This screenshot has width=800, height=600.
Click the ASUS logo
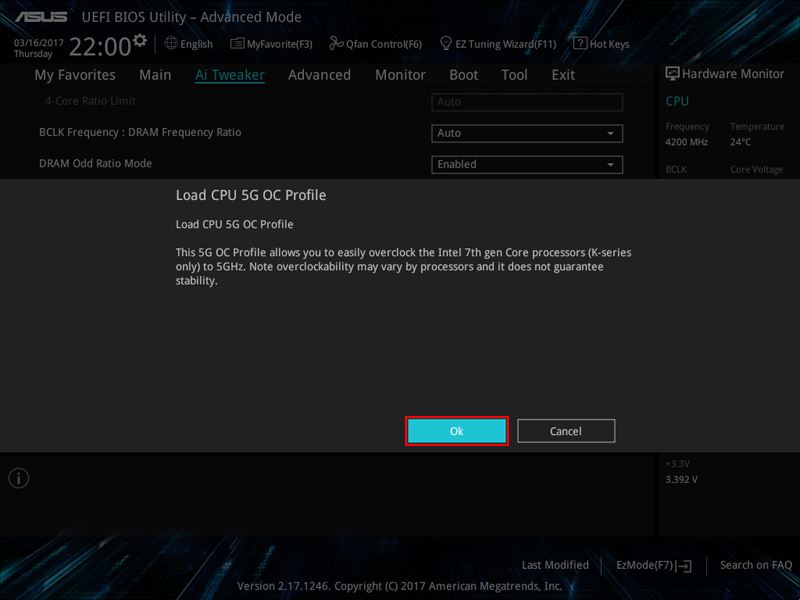pos(41,17)
